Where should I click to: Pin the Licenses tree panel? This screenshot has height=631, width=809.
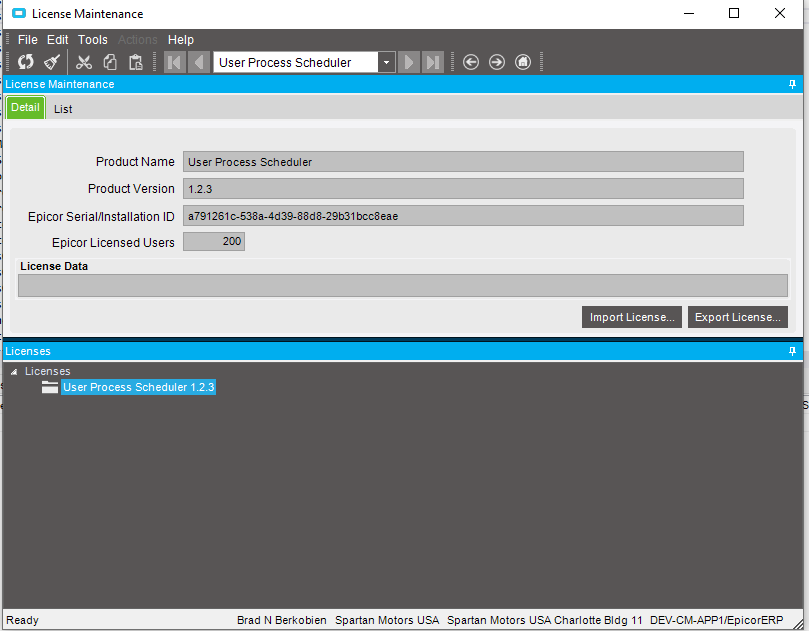(792, 351)
